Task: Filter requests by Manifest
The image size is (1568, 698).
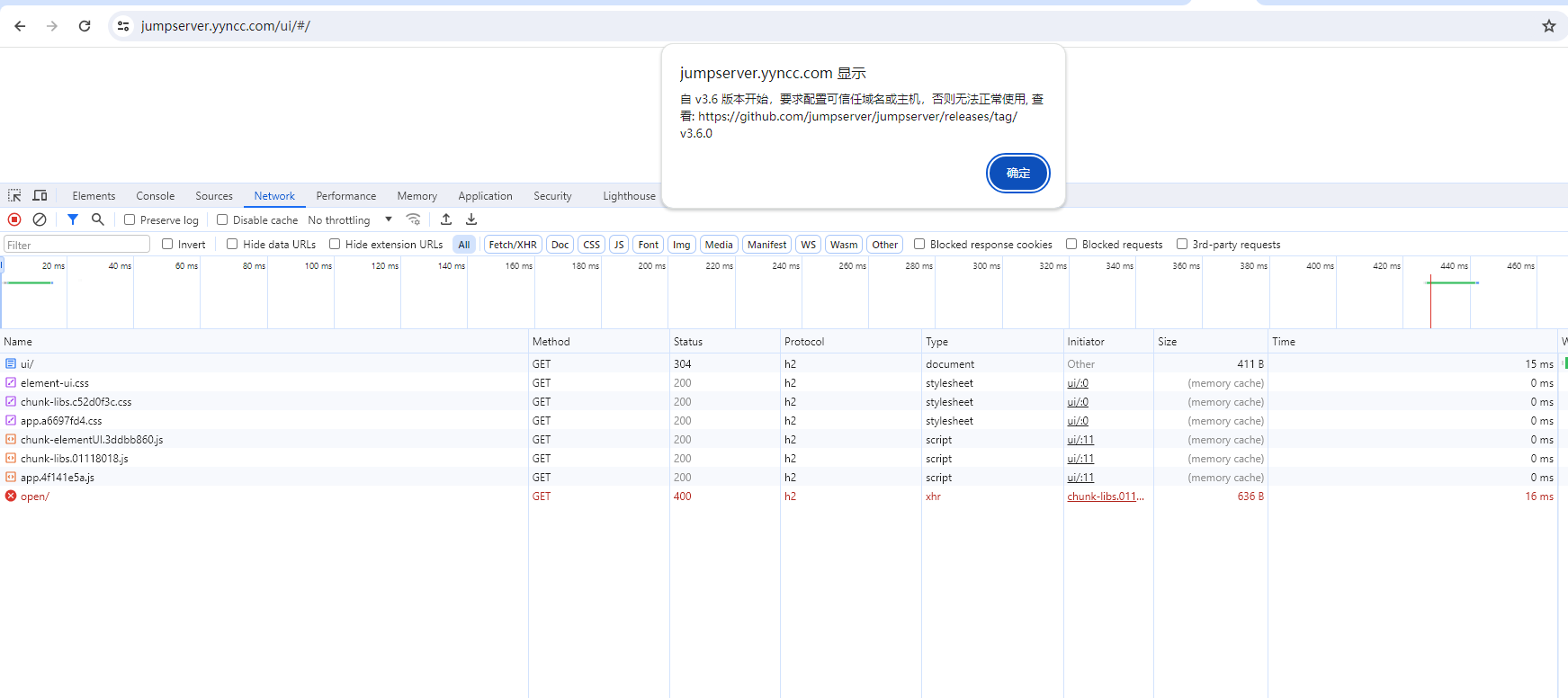Action: (x=767, y=244)
